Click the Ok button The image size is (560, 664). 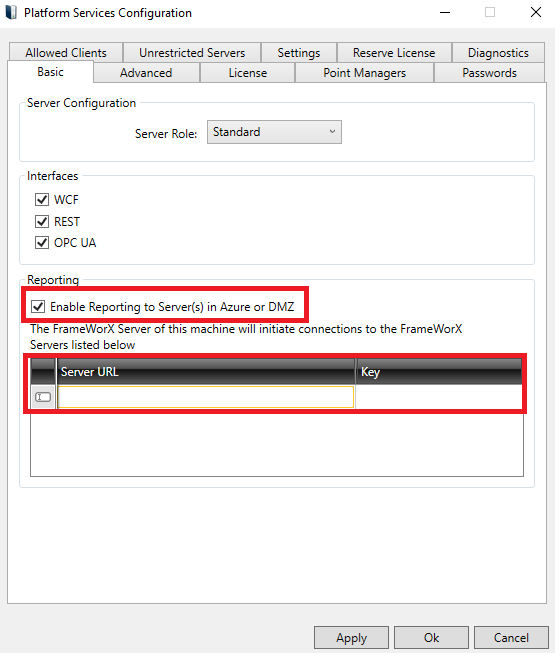pyautogui.click(x=431, y=637)
